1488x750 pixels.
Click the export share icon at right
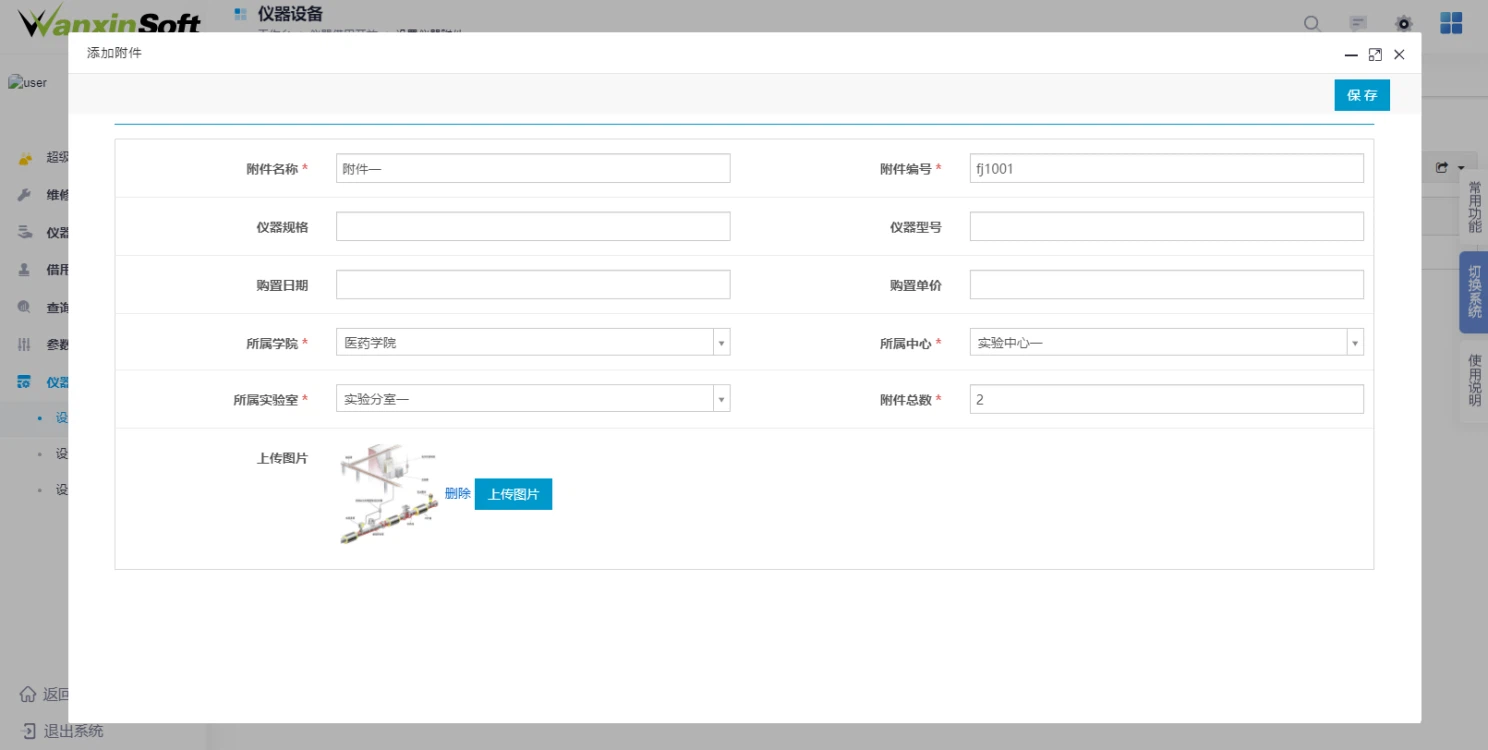[x=1442, y=168]
